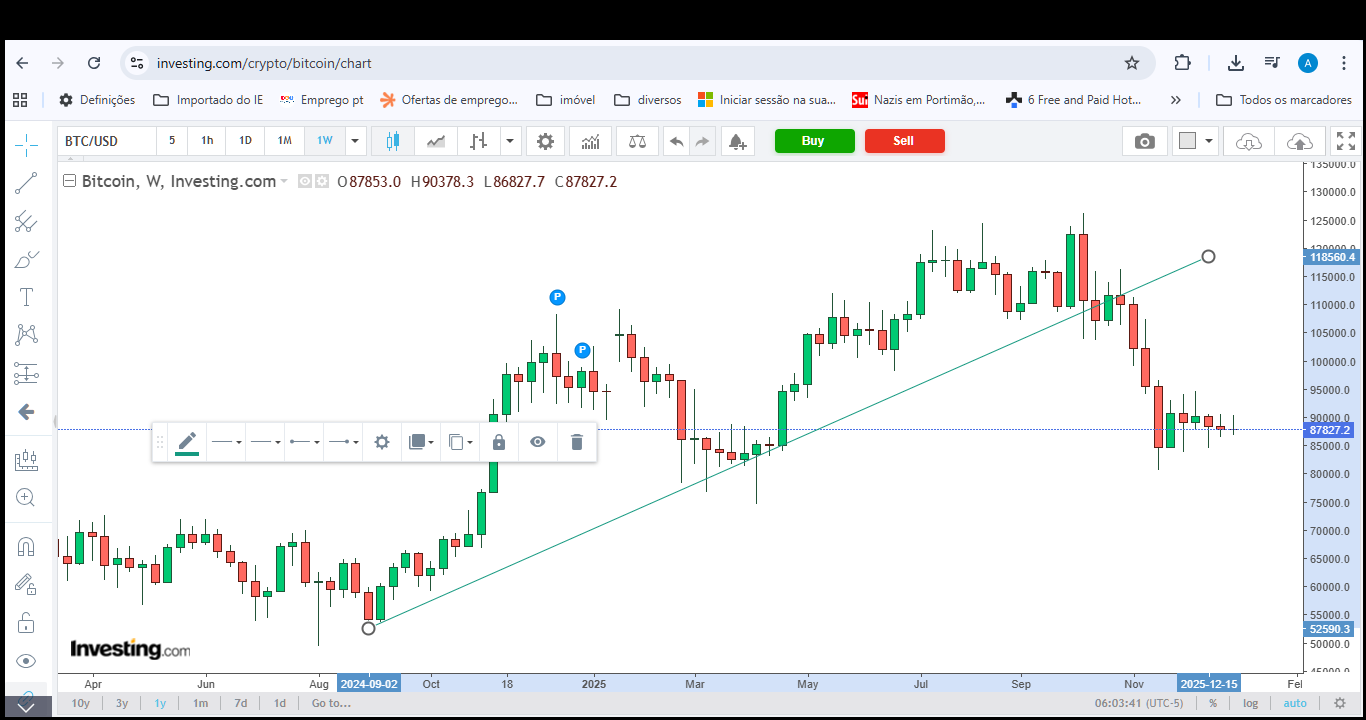Switch to the 5 minute interval
The height and width of the screenshot is (720, 1366).
click(172, 141)
